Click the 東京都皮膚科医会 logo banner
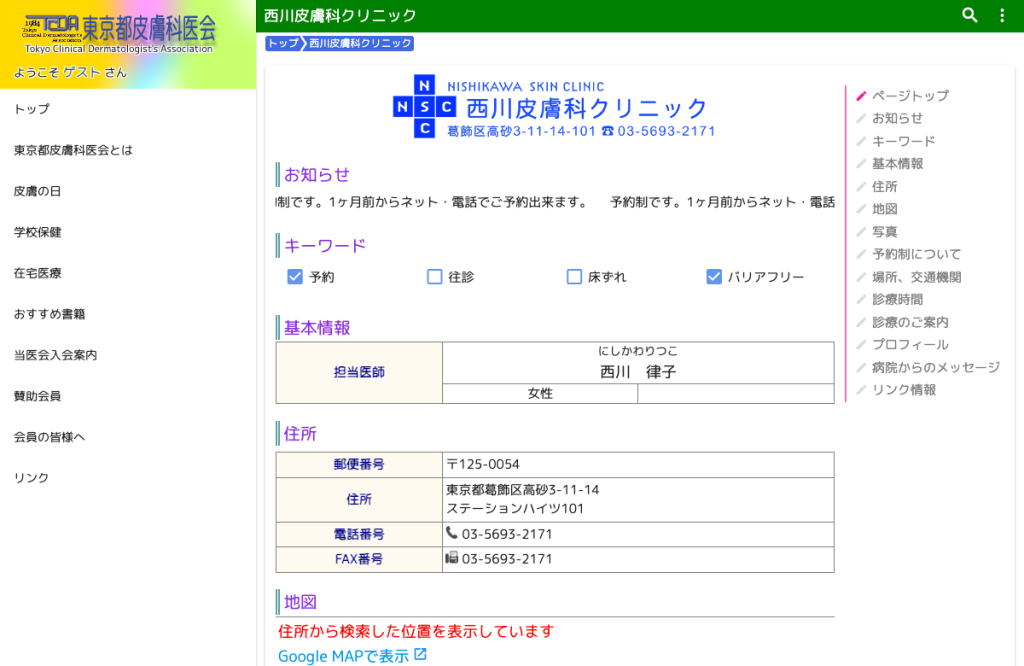 coord(120,34)
